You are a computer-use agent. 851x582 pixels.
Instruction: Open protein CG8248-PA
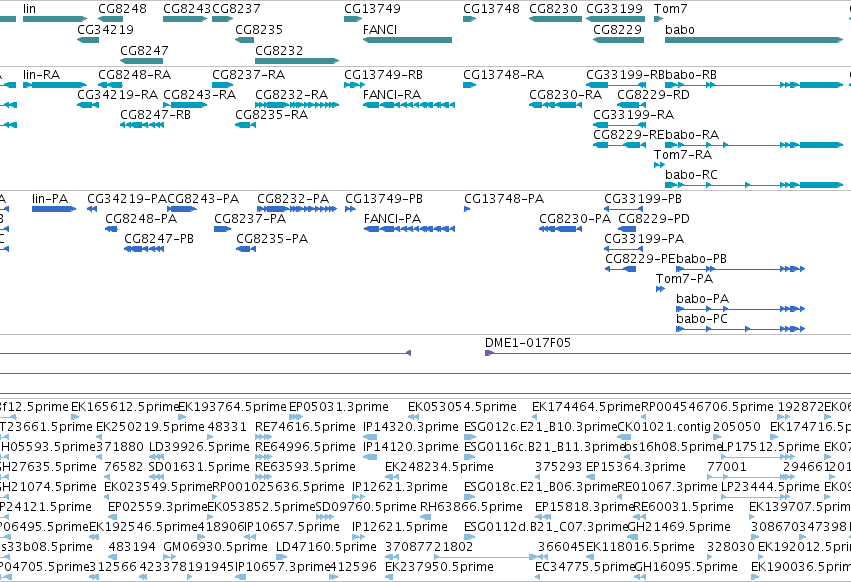[x=141, y=219]
